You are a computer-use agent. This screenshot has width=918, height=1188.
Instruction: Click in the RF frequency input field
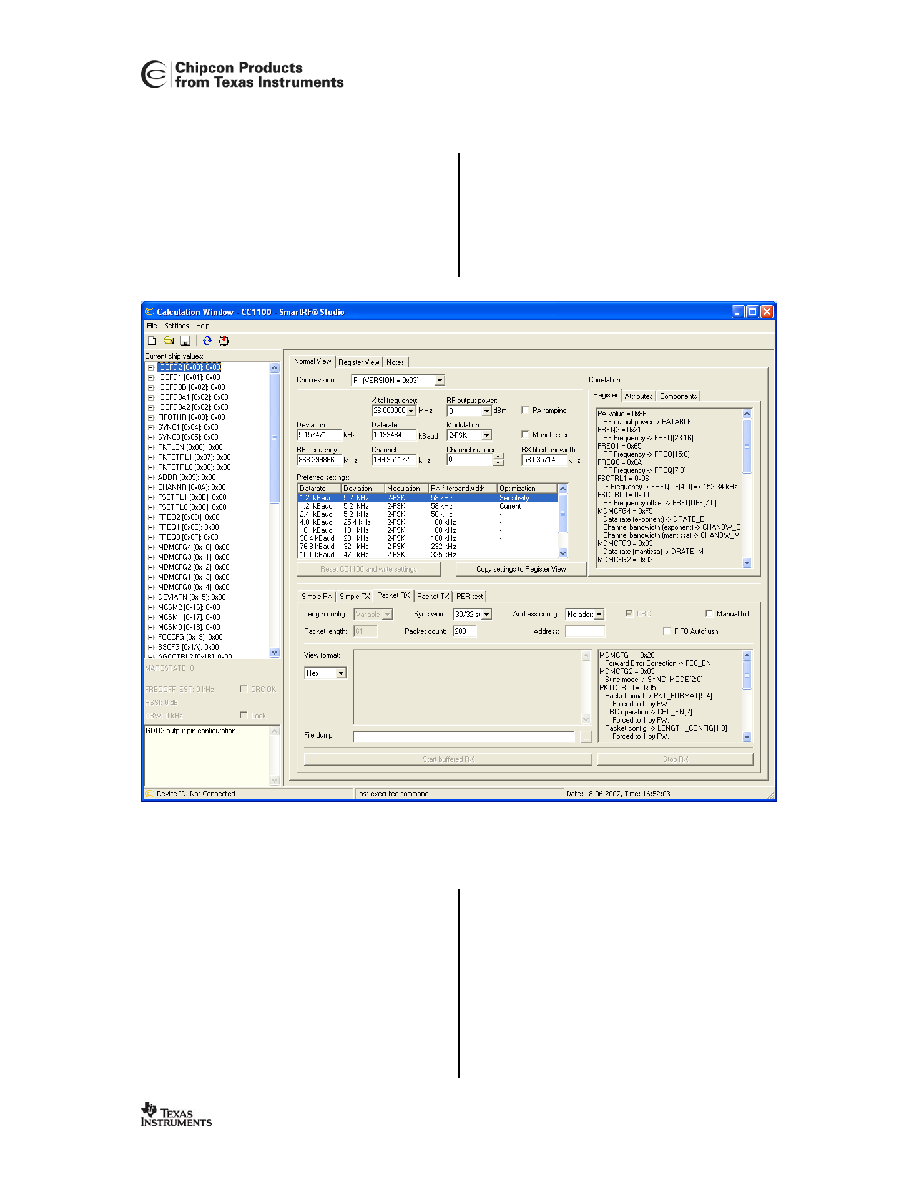click(319, 460)
